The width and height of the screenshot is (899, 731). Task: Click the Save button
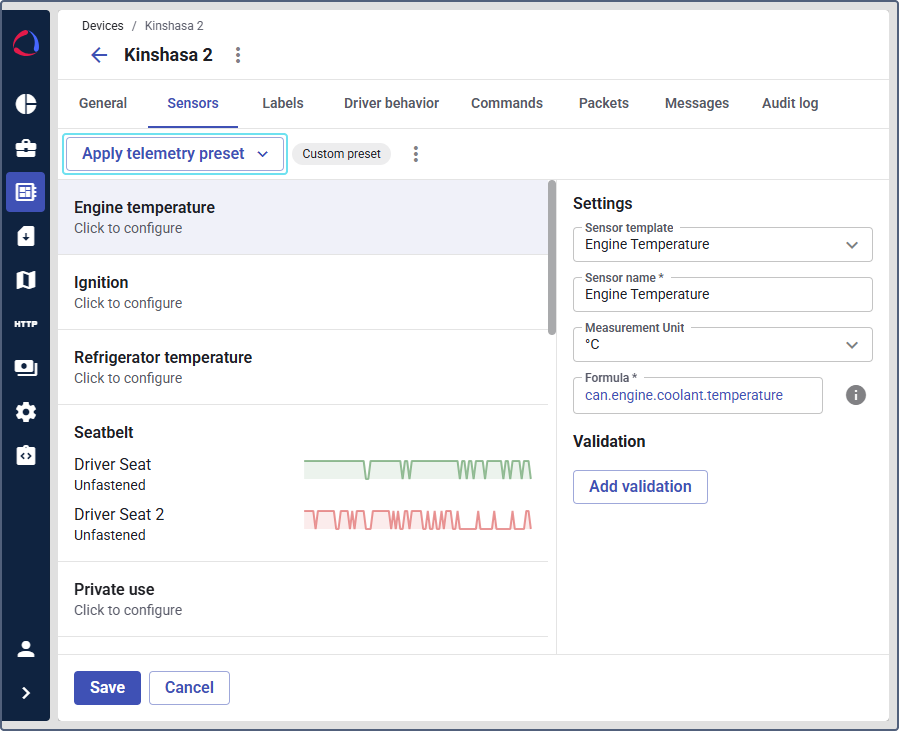(107, 688)
